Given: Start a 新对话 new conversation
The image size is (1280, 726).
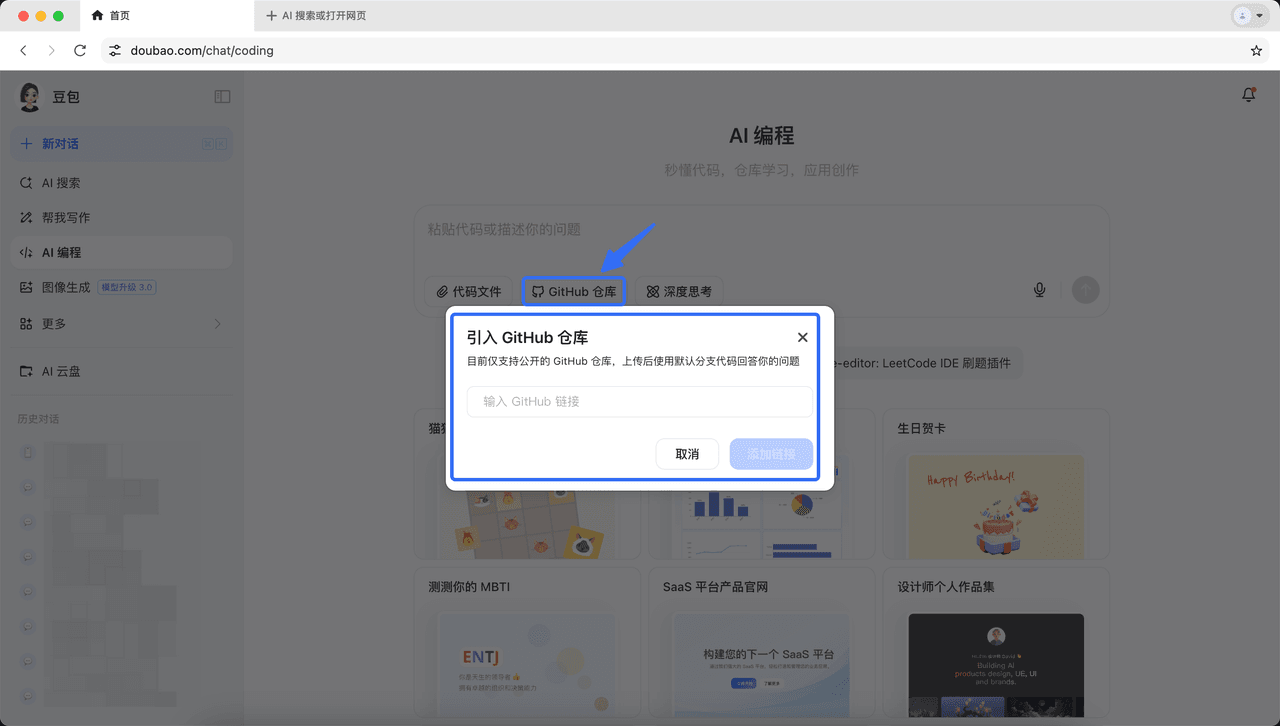Looking at the screenshot, I should 60,144.
